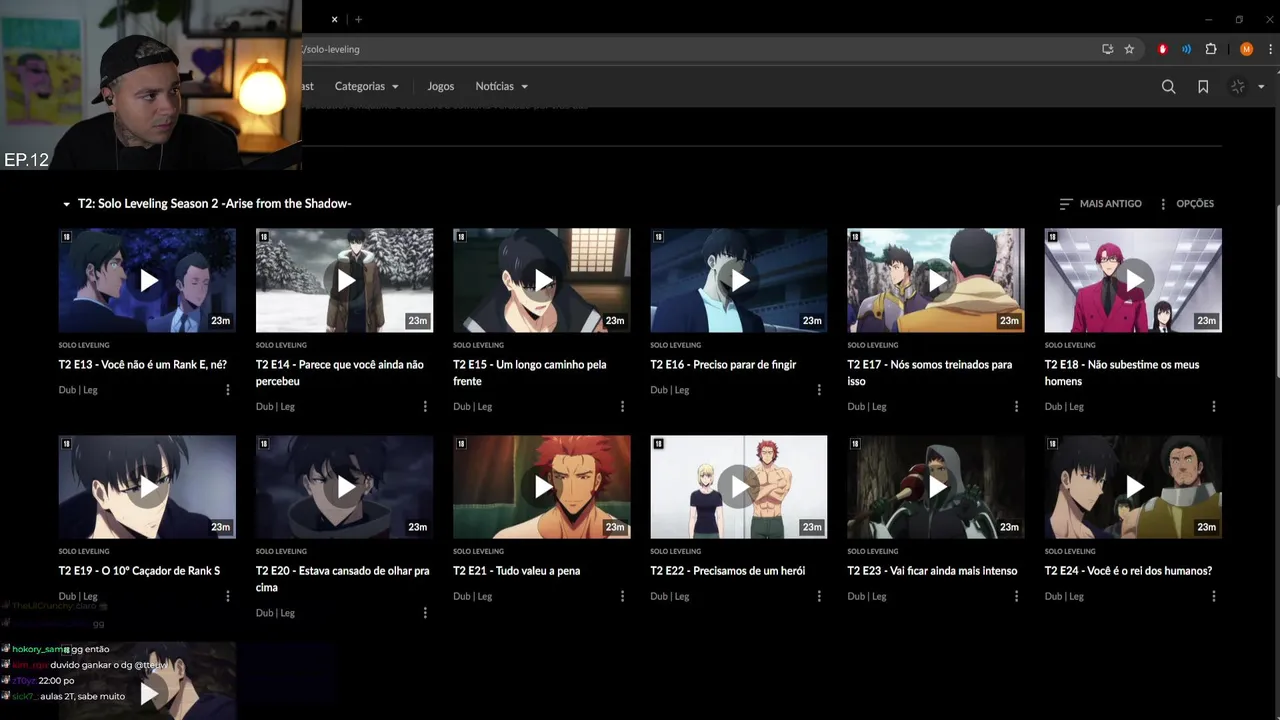Open more options for episode T2 E21
This screenshot has height=720, width=1280.
click(622, 596)
